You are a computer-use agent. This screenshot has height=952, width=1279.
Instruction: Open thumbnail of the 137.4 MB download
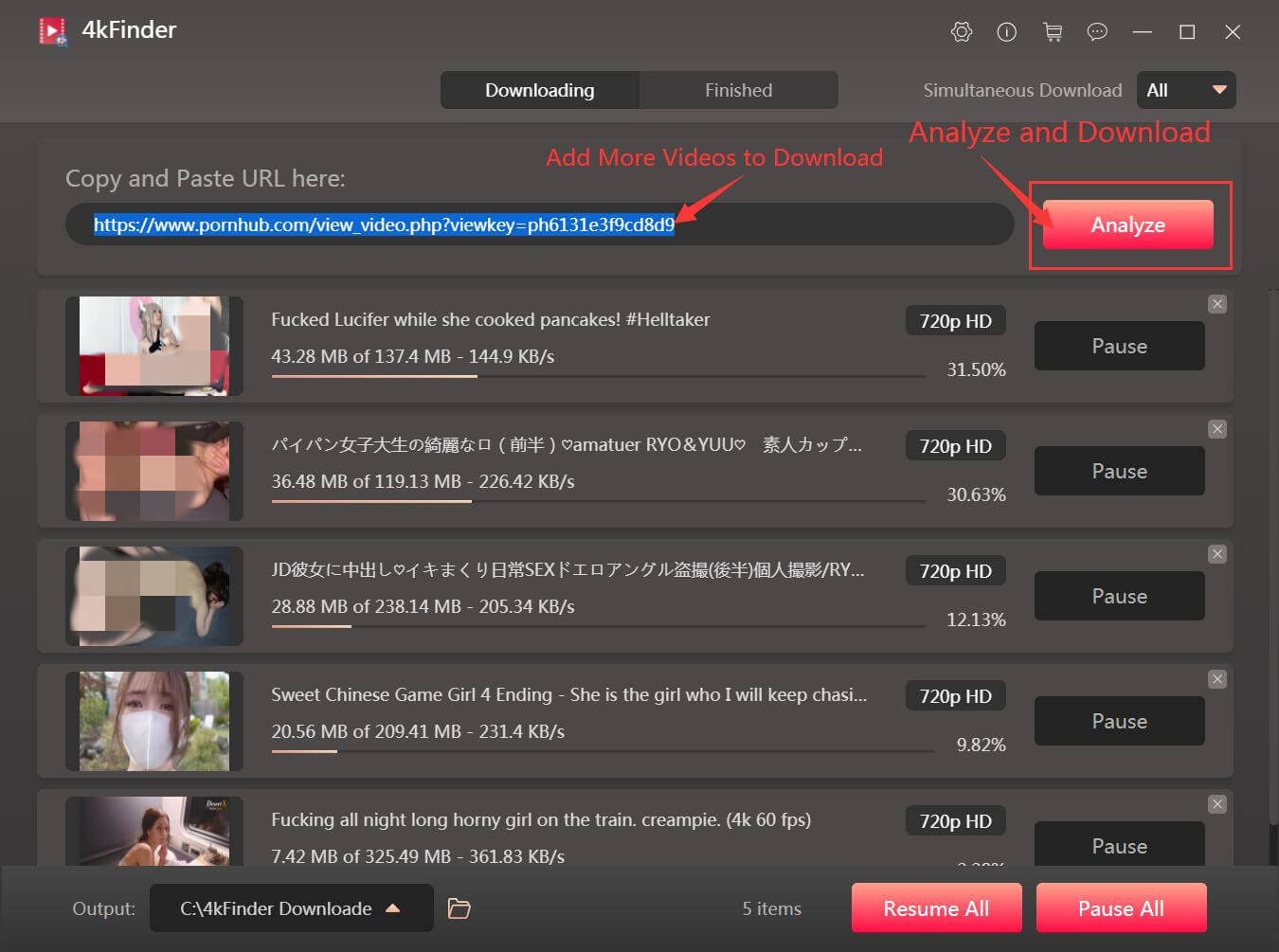[154, 346]
